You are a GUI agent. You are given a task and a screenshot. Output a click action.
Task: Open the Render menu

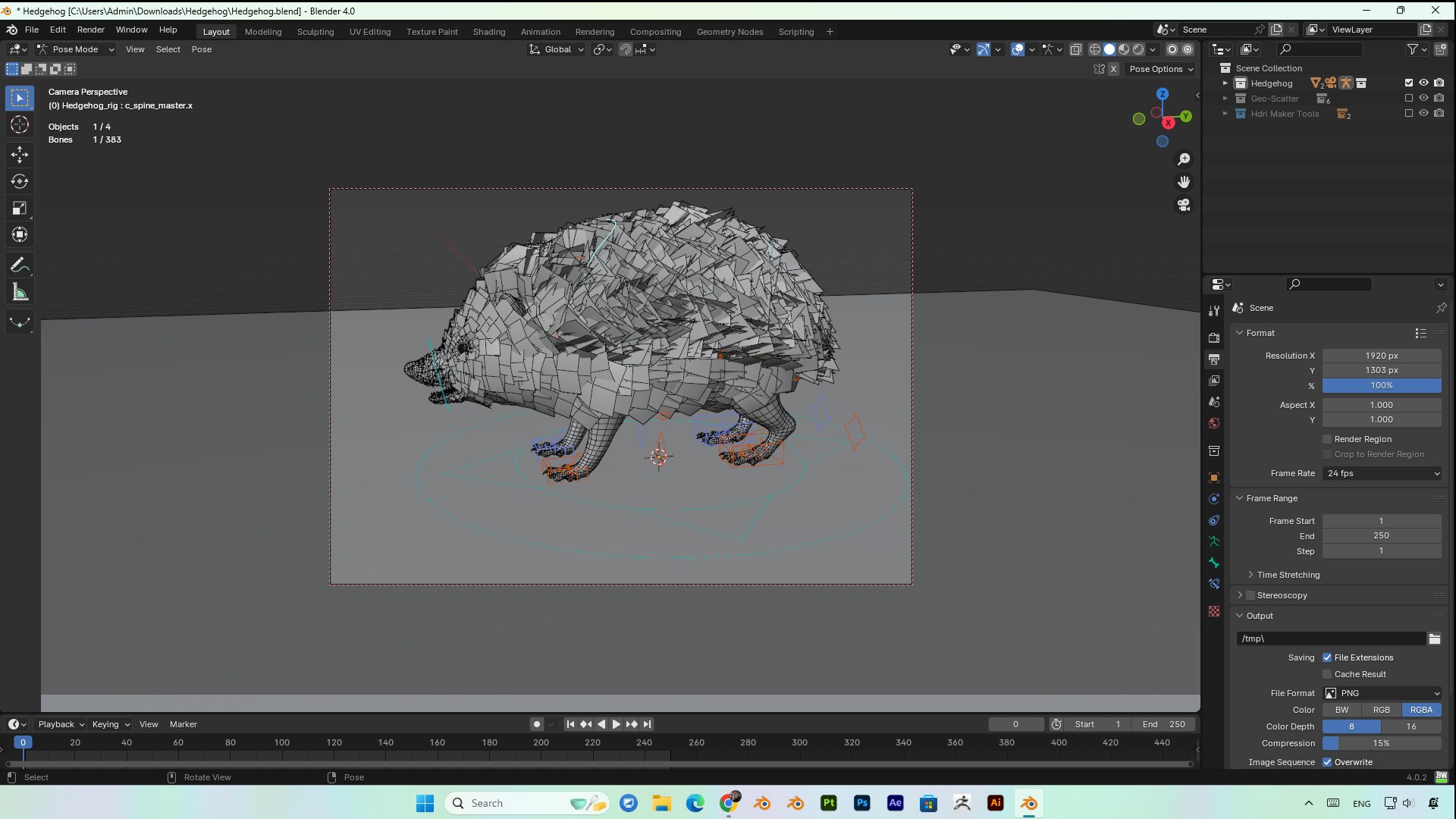pos(90,30)
